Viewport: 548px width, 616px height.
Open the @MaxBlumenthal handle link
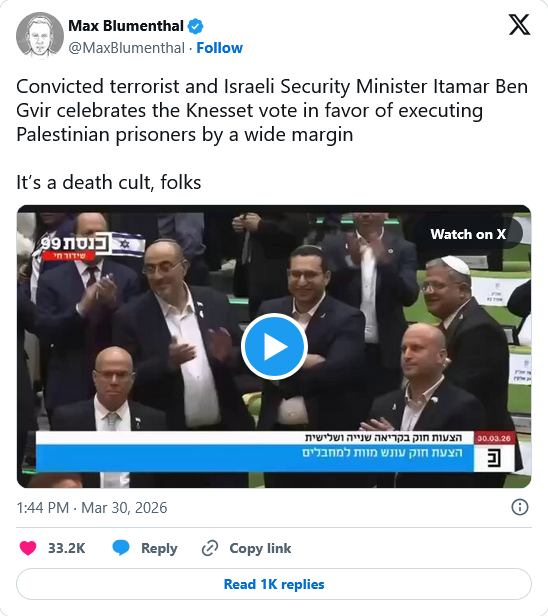coord(126,48)
